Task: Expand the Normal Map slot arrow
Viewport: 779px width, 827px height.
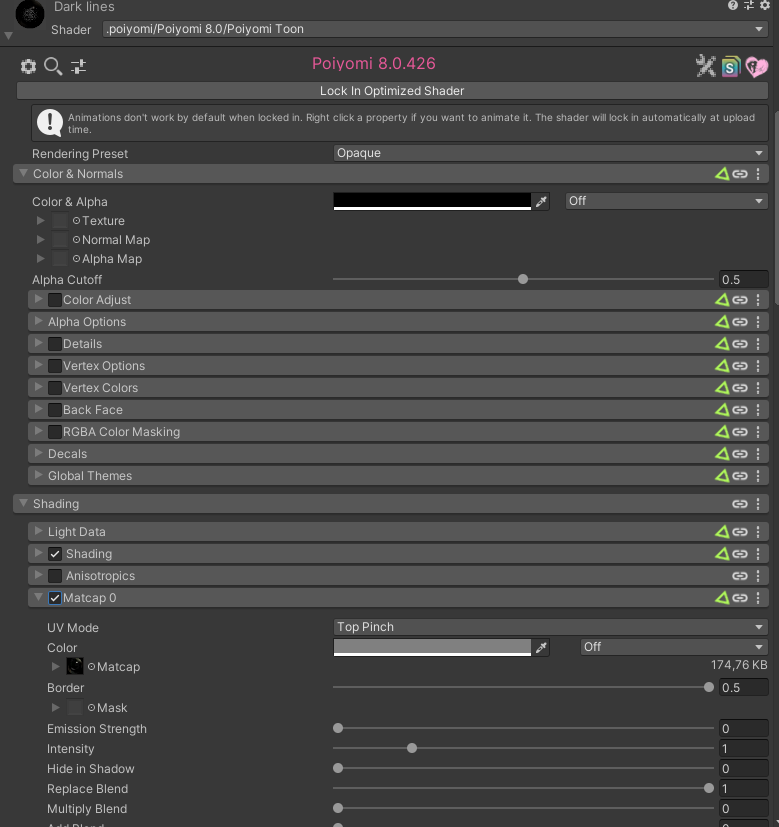Action: click(41, 239)
